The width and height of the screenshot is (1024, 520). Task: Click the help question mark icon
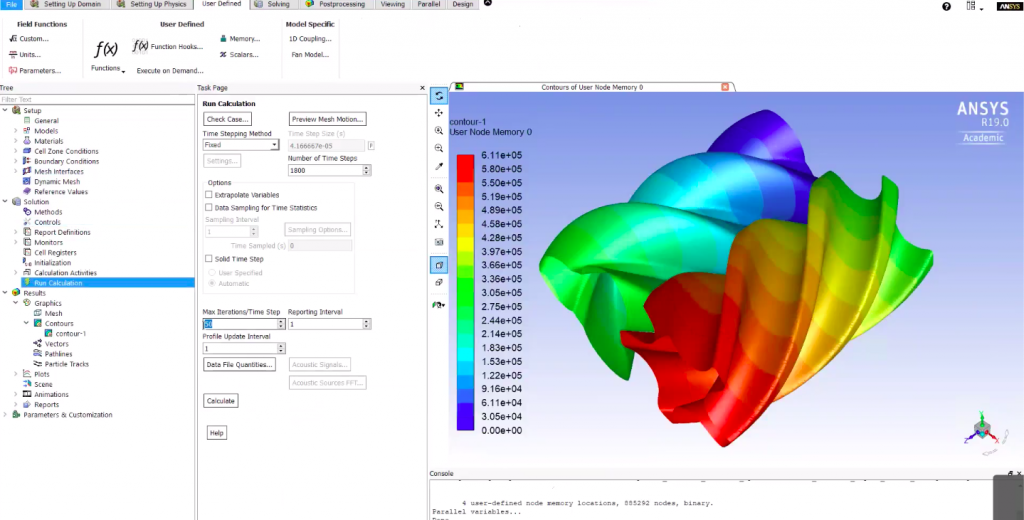coord(947,7)
